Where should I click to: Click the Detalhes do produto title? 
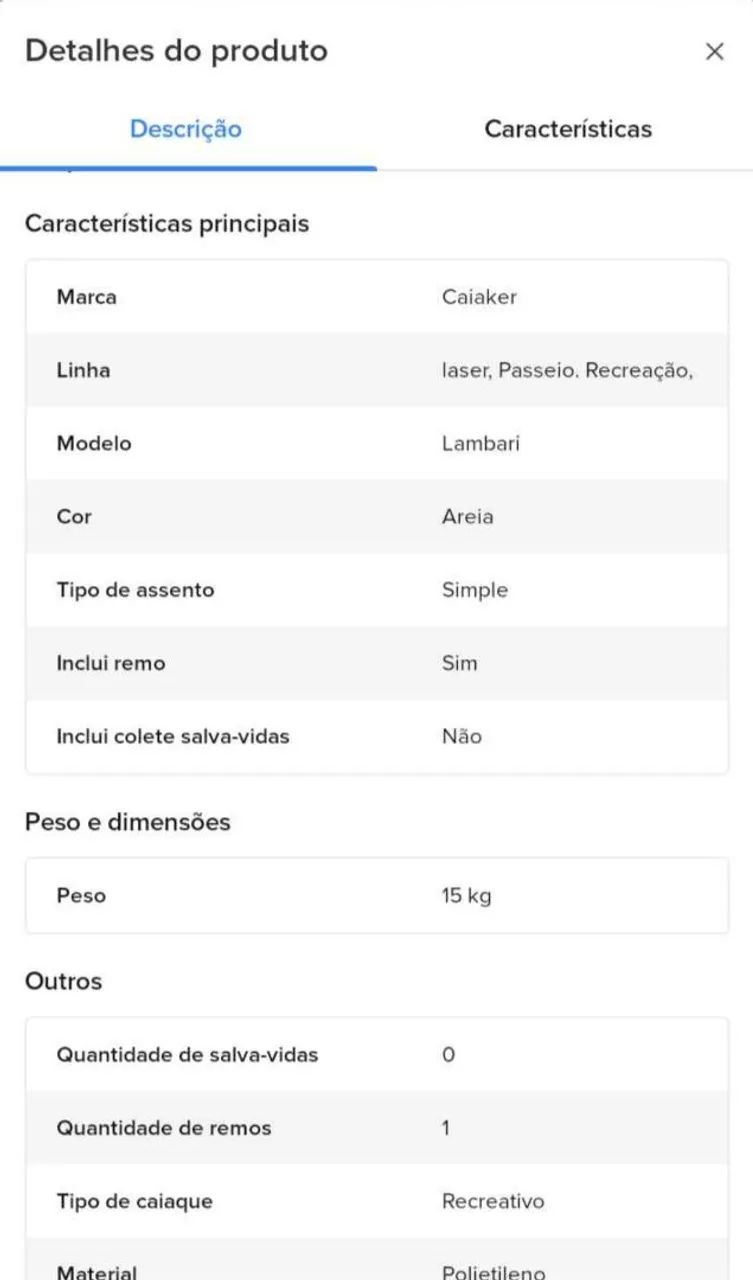coord(176,51)
